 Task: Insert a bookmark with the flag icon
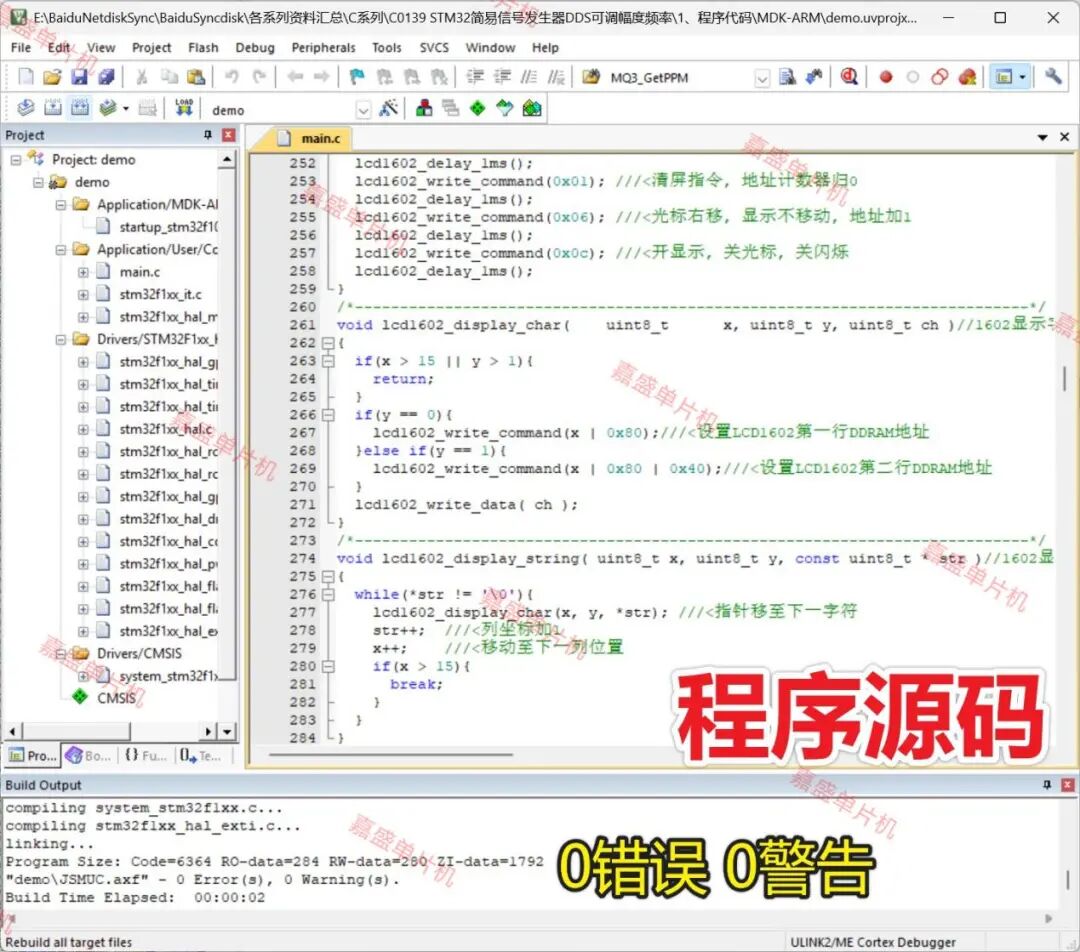pos(357,76)
